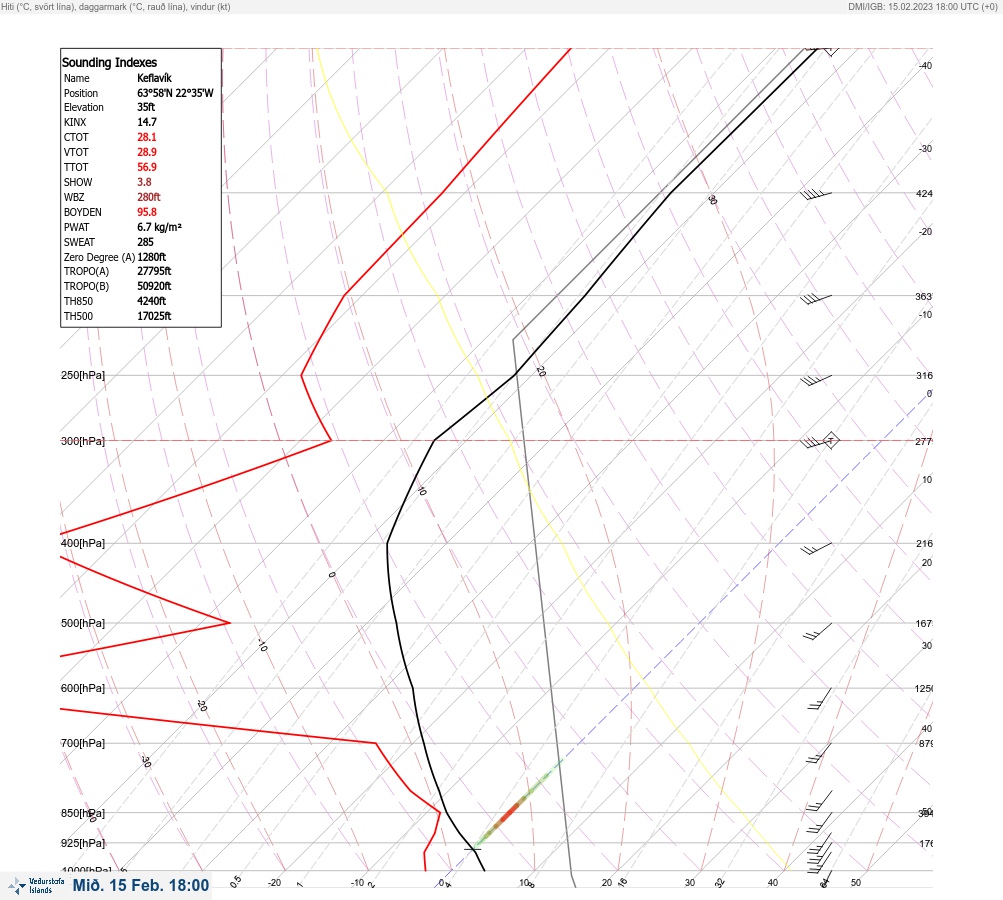Click the 'Sounding Indexes' table title
The image size is (1003, 900).
[109, 62]
